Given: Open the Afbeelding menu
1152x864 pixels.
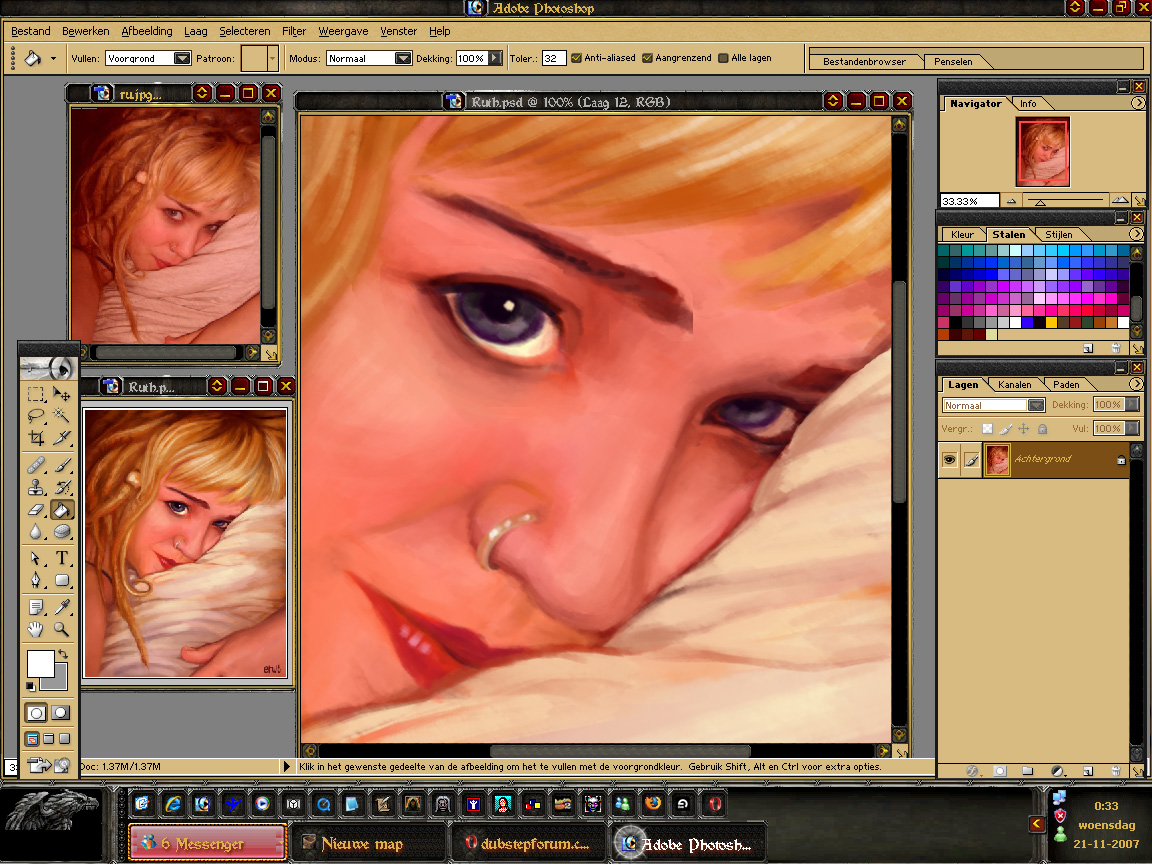Looking at the screenshot, I should [147, 31].
